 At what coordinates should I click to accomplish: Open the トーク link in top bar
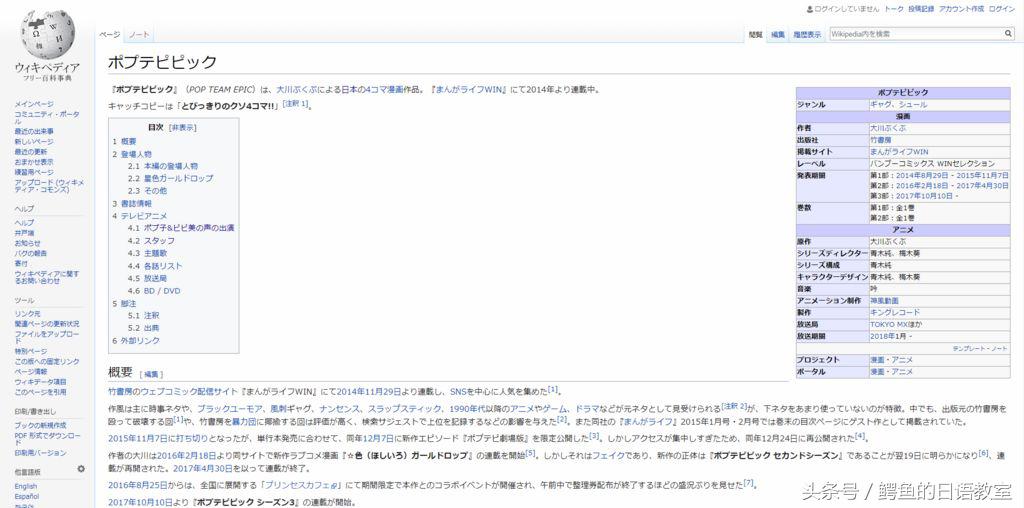[x=894, y=9]
